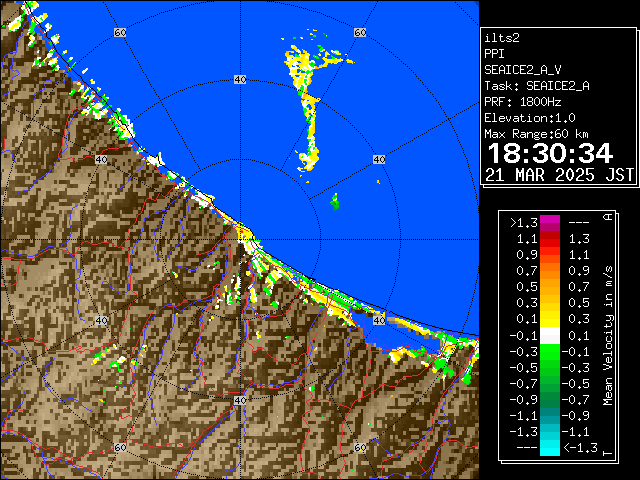Click the 'A' letter beside the legend top
The image size is (640, 480).
(x=608, y=216)
